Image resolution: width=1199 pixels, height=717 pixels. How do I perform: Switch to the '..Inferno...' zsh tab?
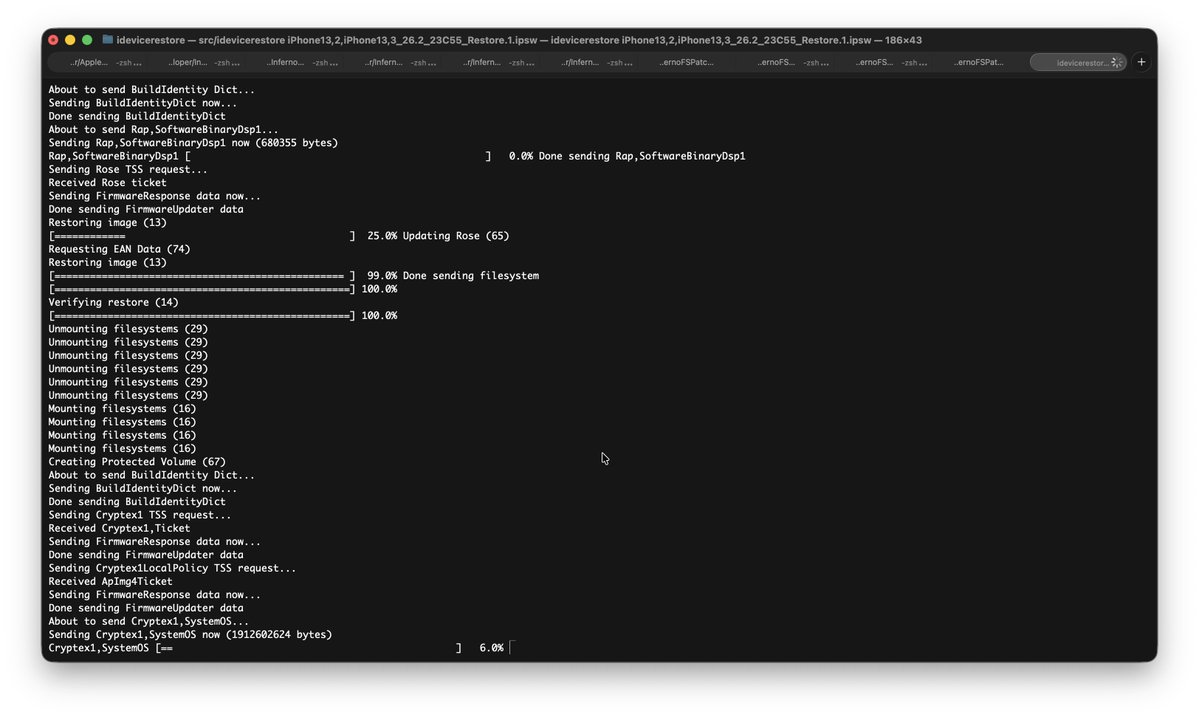coord(301,63)
